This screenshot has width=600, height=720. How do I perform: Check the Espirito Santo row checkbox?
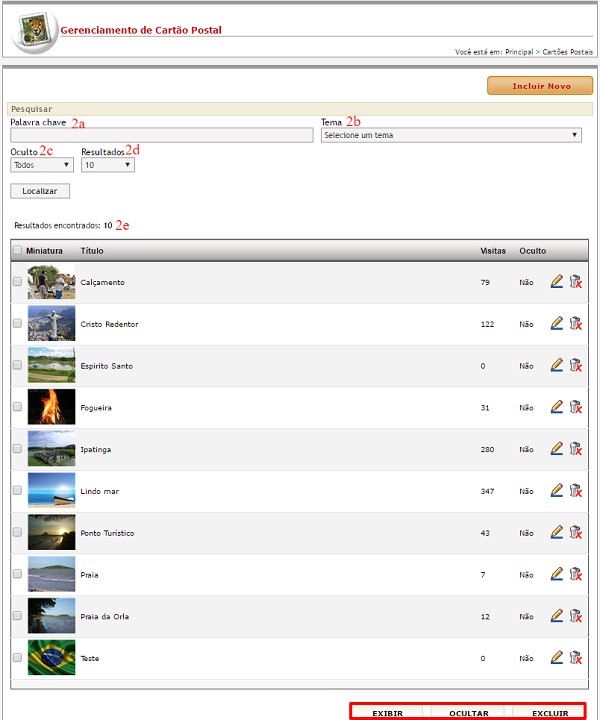(17, 365)
